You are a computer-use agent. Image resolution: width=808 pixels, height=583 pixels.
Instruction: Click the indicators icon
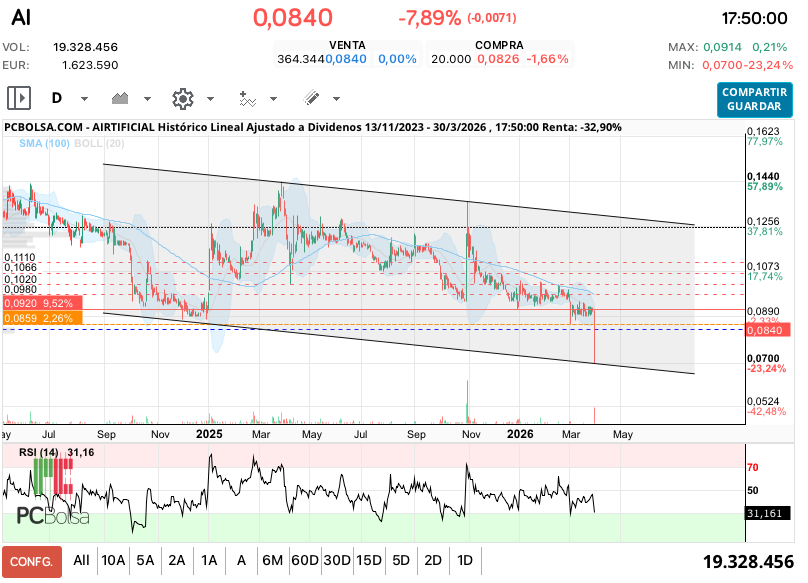pos(248,98)
